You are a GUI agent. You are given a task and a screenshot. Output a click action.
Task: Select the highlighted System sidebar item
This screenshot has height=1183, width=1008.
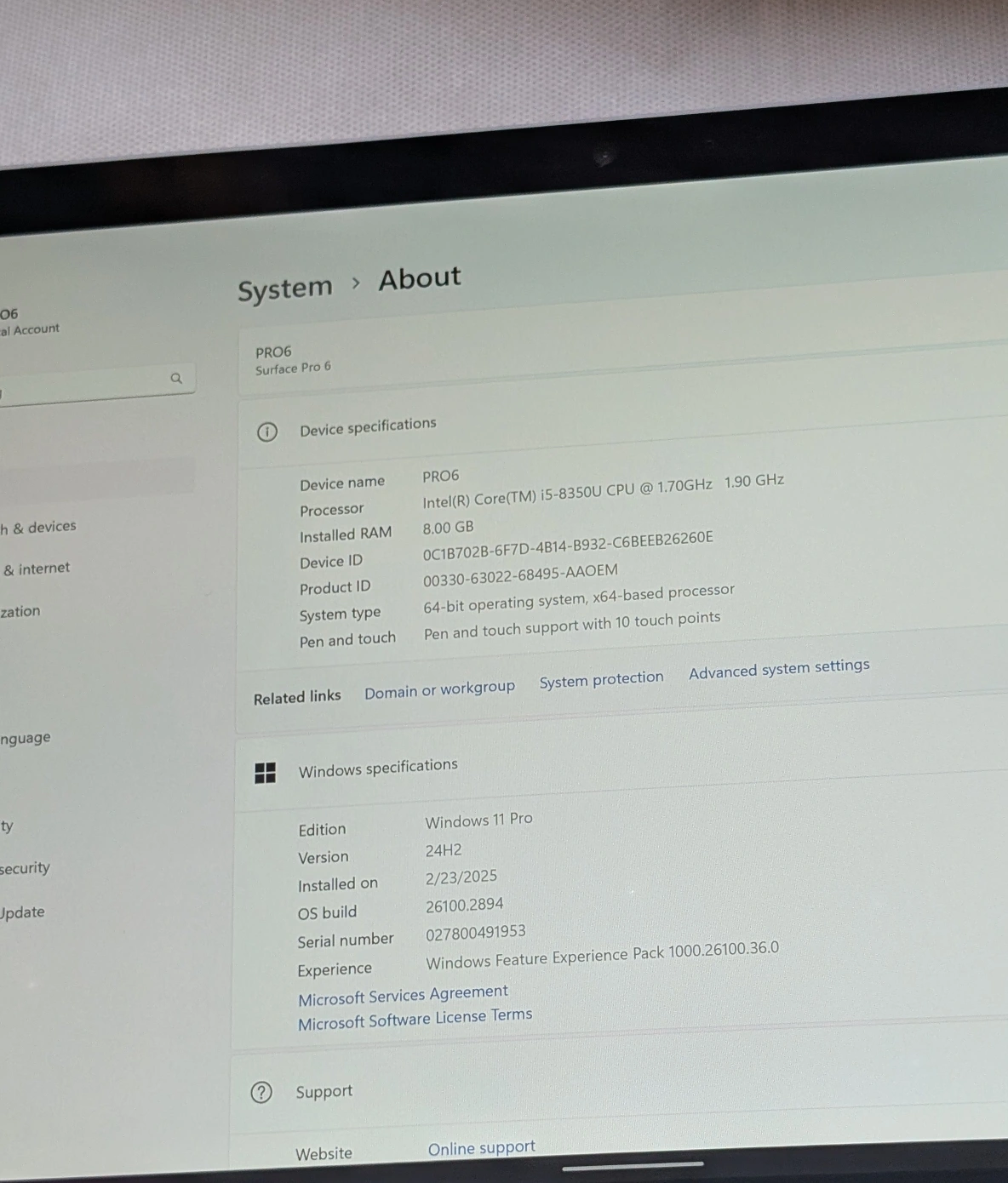click(x=97, y=478)
